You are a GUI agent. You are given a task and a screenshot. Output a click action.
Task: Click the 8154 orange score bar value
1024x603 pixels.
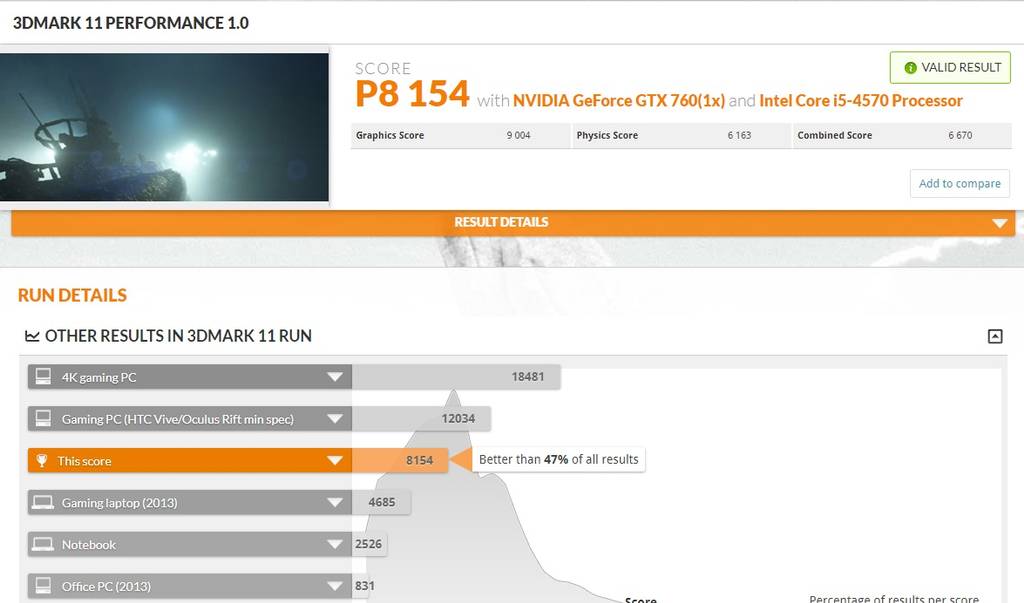coord(419,461)
